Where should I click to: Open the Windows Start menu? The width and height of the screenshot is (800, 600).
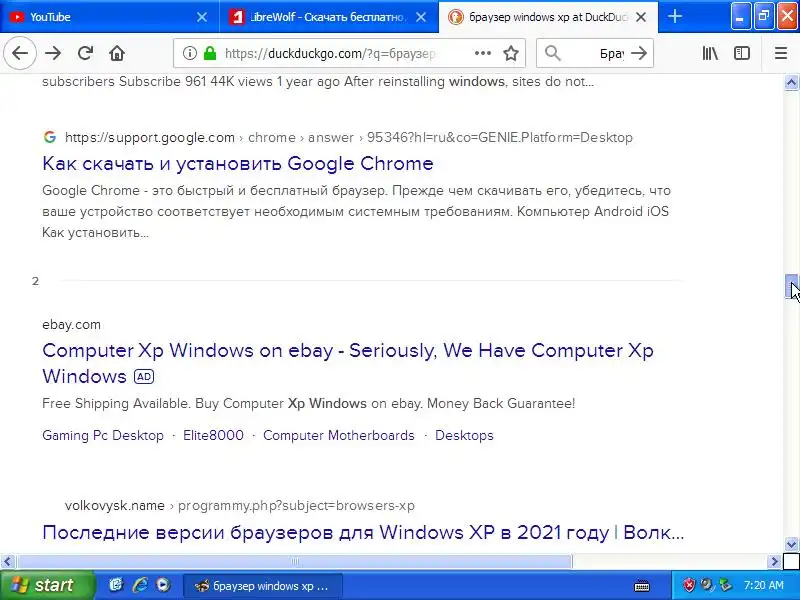(47, 585)
